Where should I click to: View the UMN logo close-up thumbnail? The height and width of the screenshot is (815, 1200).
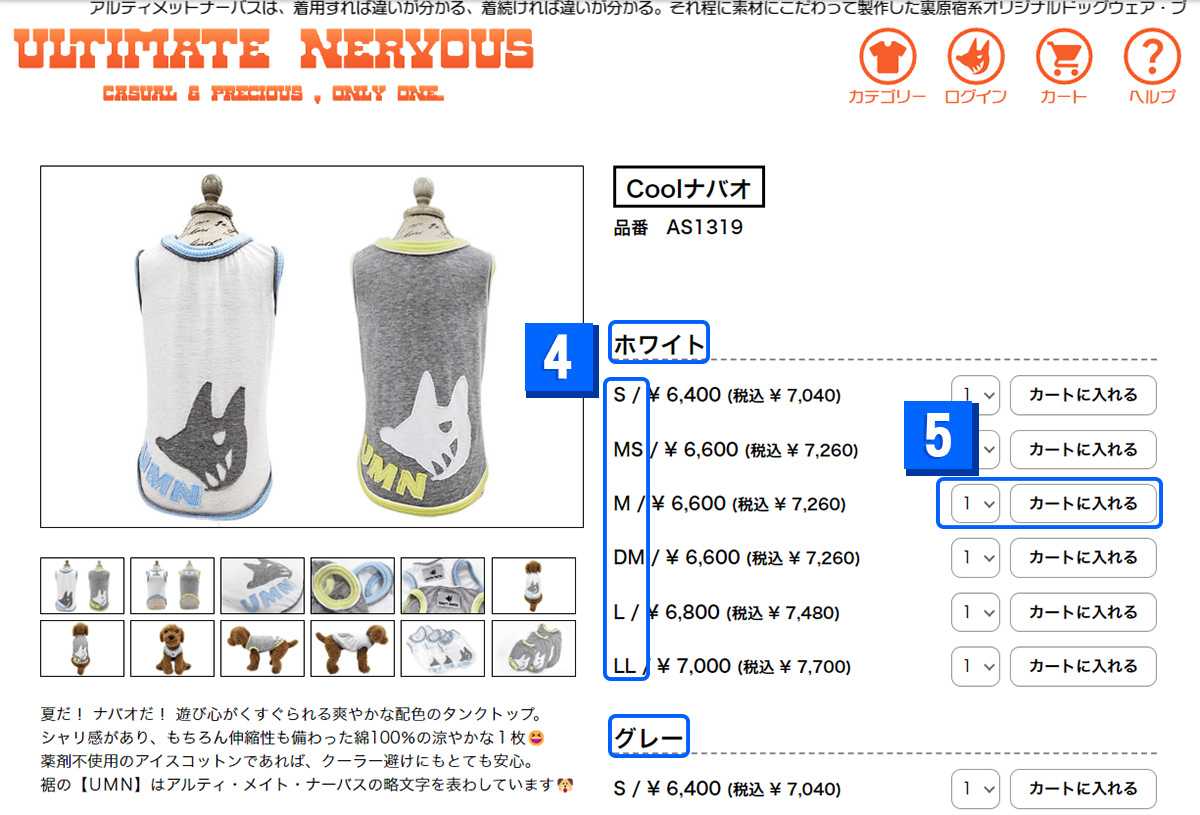click(x=262, y=585)
